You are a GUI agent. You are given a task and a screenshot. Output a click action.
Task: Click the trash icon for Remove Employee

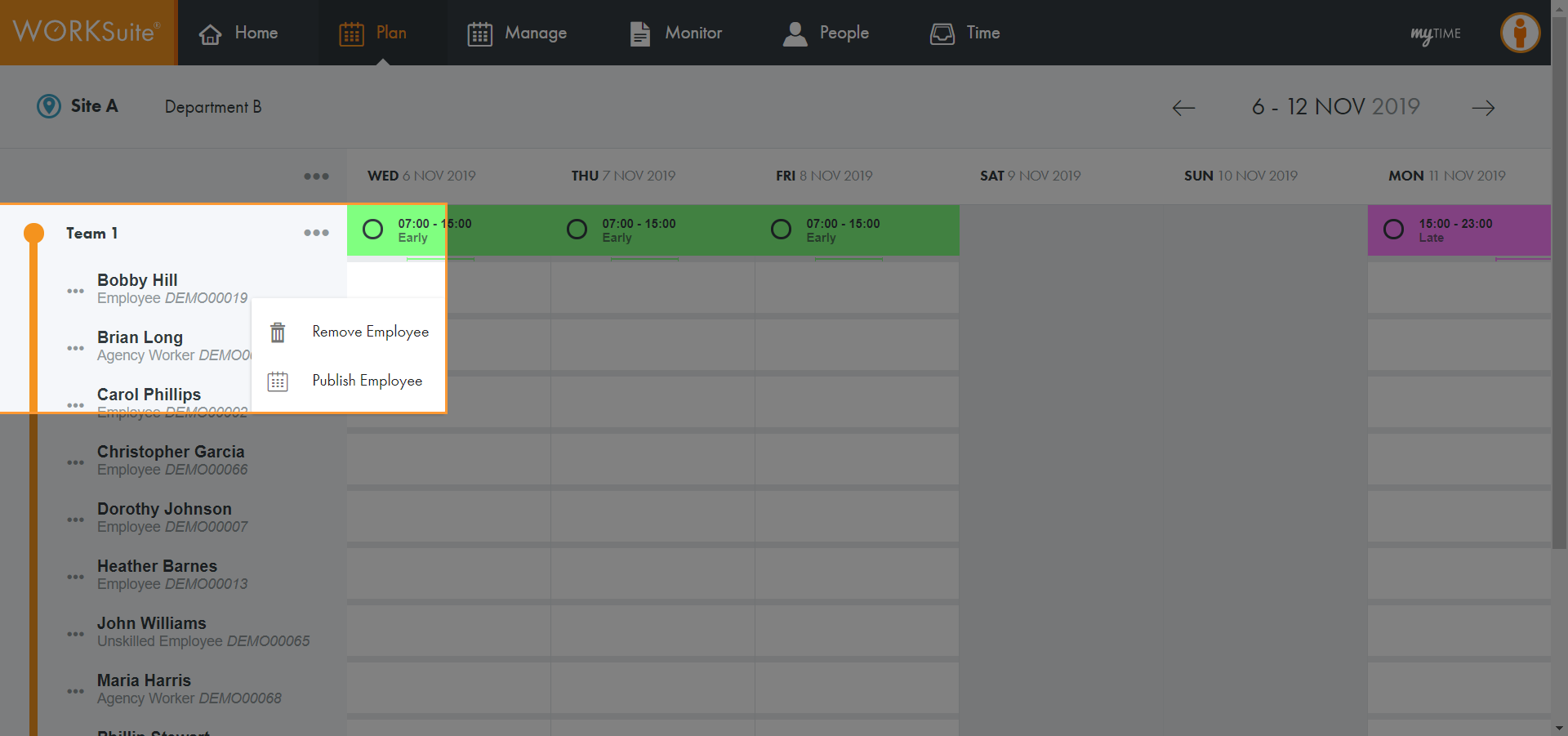[x=278, y=332]
